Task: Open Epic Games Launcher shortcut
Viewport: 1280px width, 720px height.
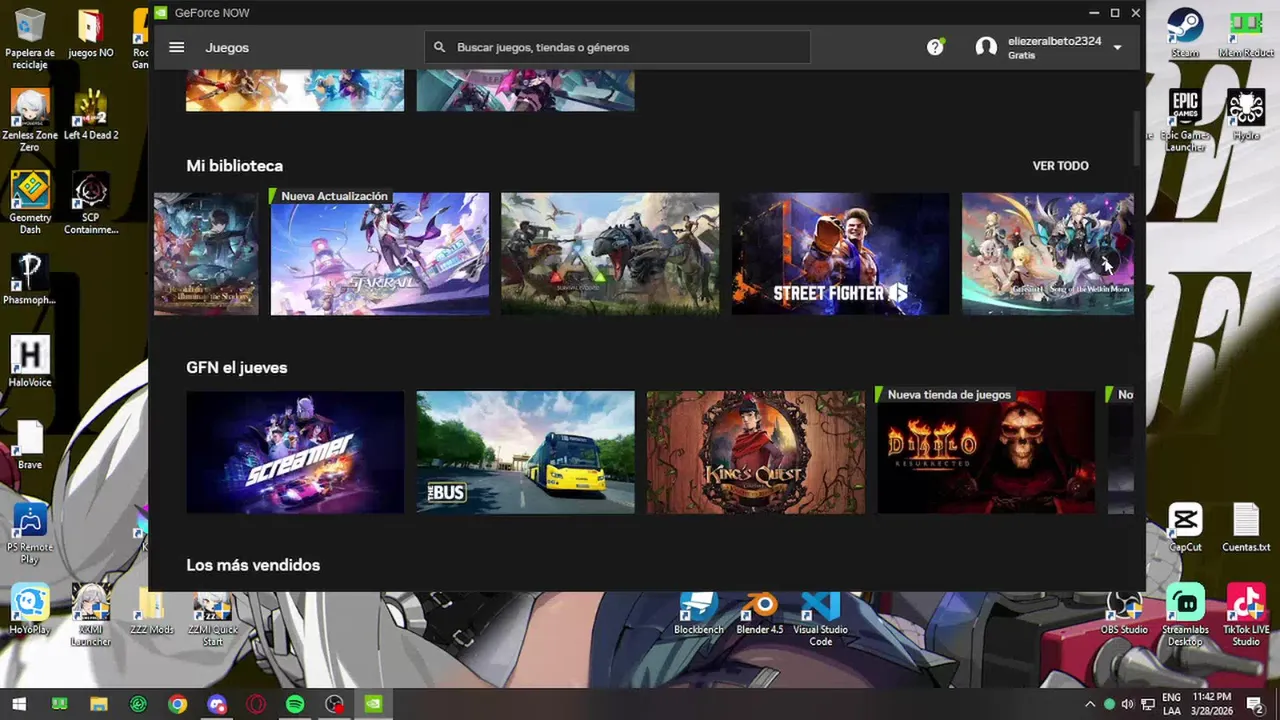Action: [x=1185, y=121]
